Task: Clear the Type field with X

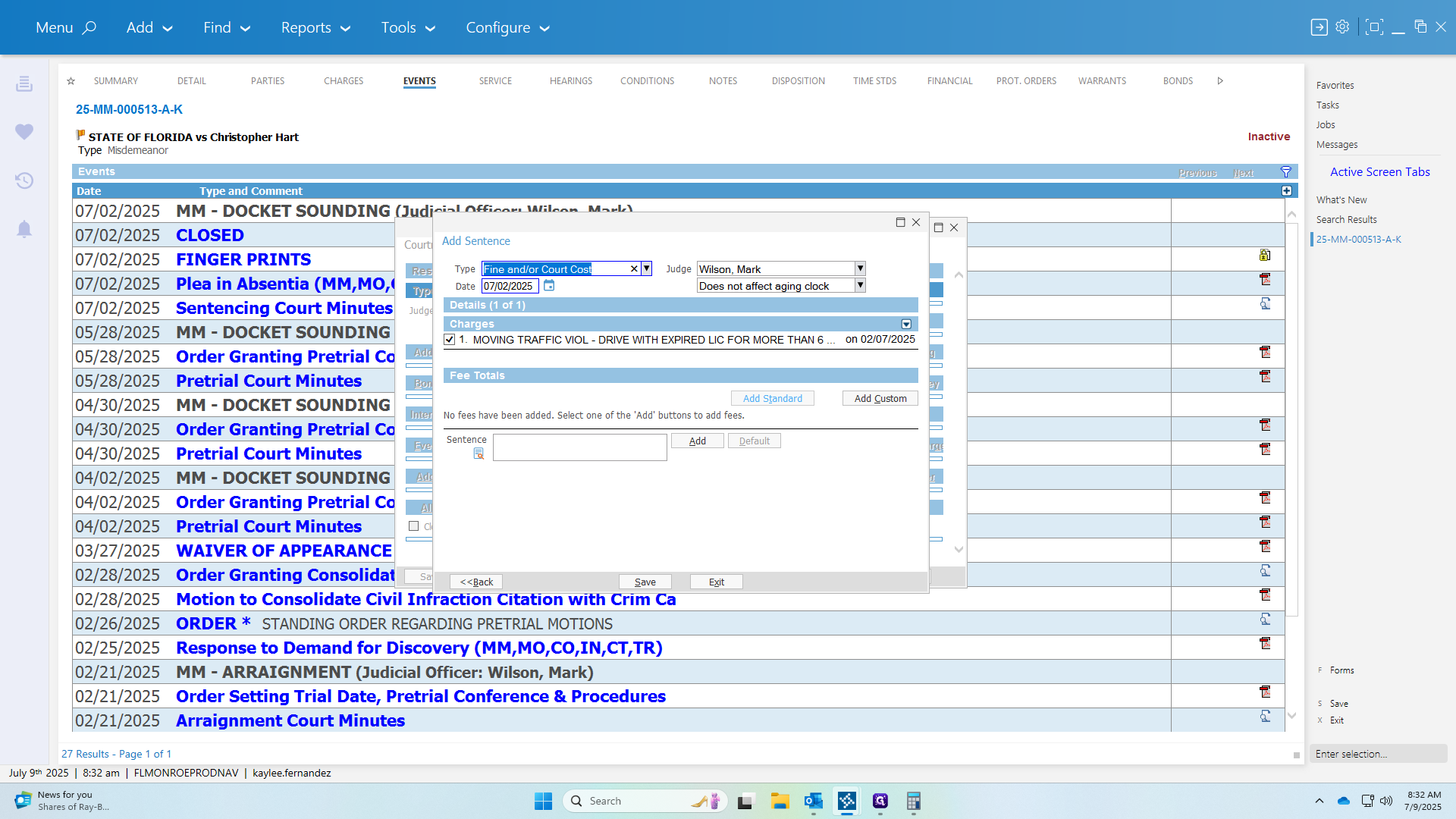Action: (x=634, y=268)
